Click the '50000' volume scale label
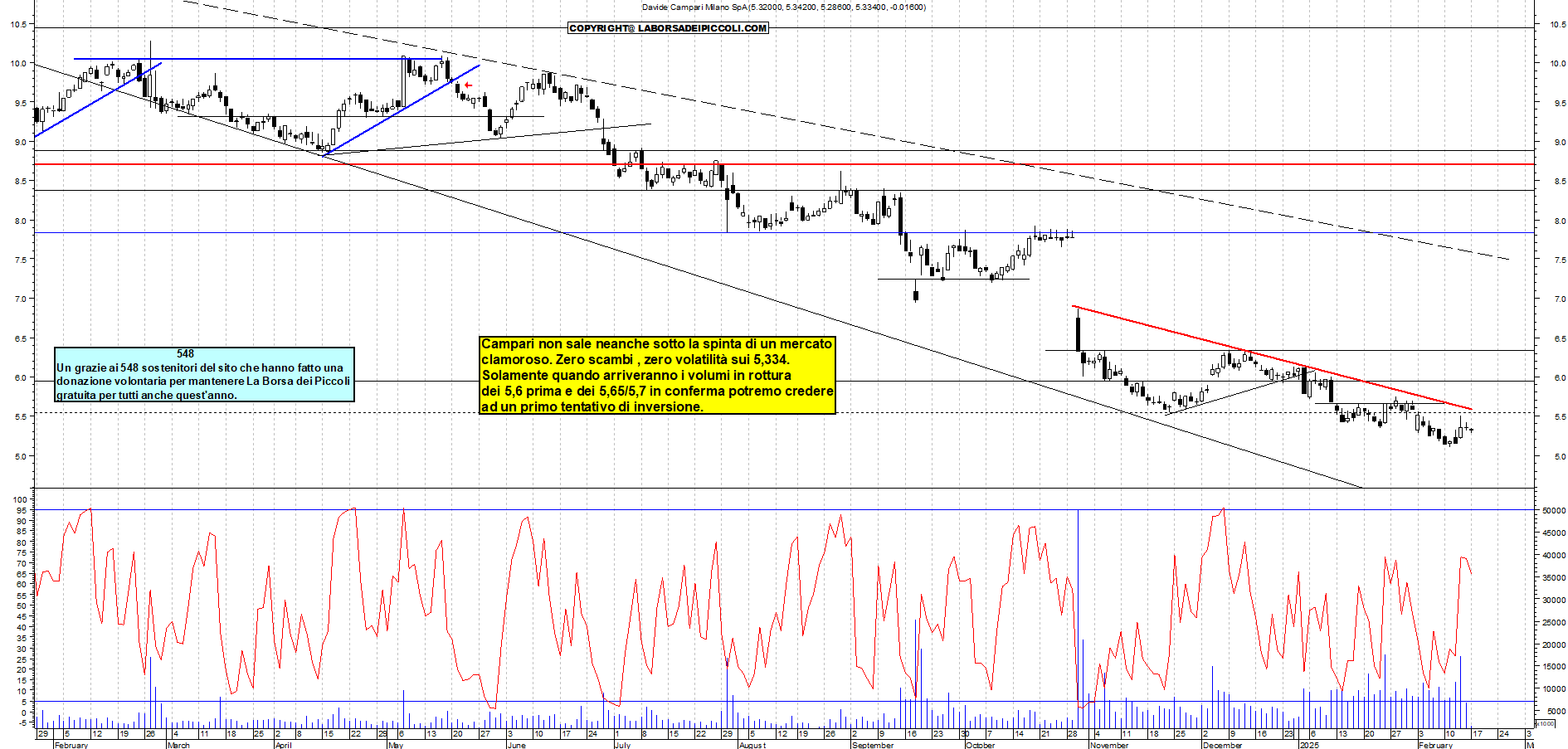 click(x=1554, y=511)
